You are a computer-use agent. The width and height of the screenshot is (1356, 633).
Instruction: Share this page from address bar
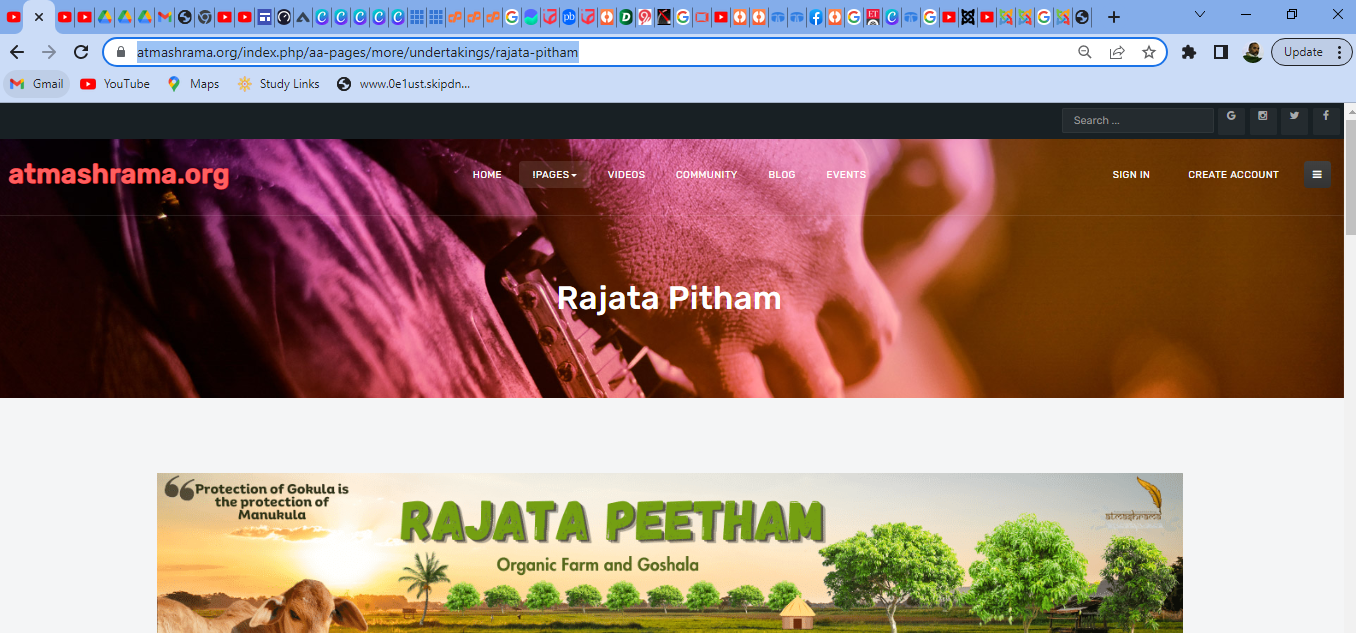pyautogui.click(x=1117, y=52)
